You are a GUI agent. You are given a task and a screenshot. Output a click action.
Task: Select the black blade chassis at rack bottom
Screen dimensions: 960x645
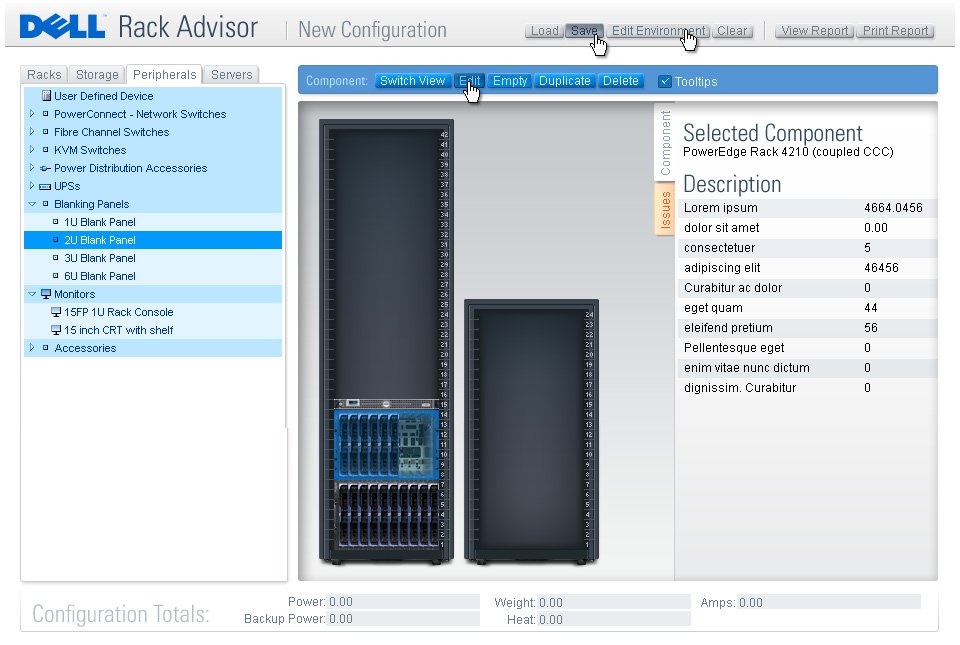(x=387, y=514)
